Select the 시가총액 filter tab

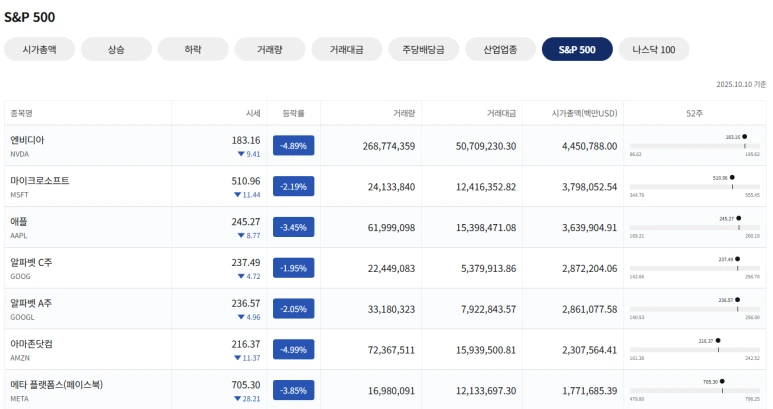tap(39, 49)
